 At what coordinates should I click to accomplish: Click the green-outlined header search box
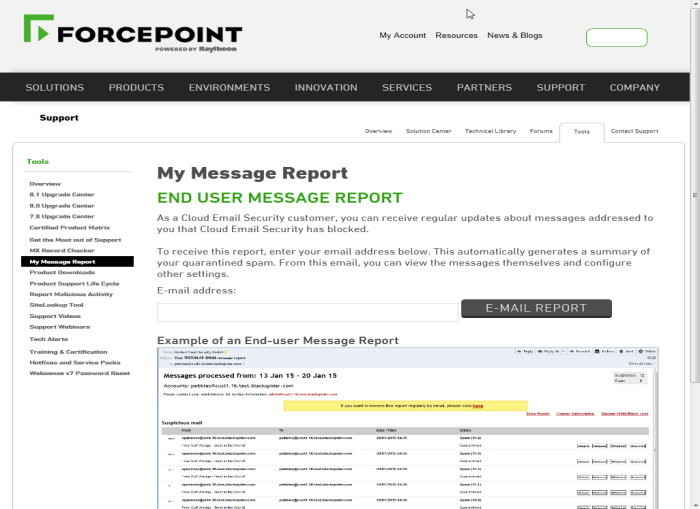617,38
